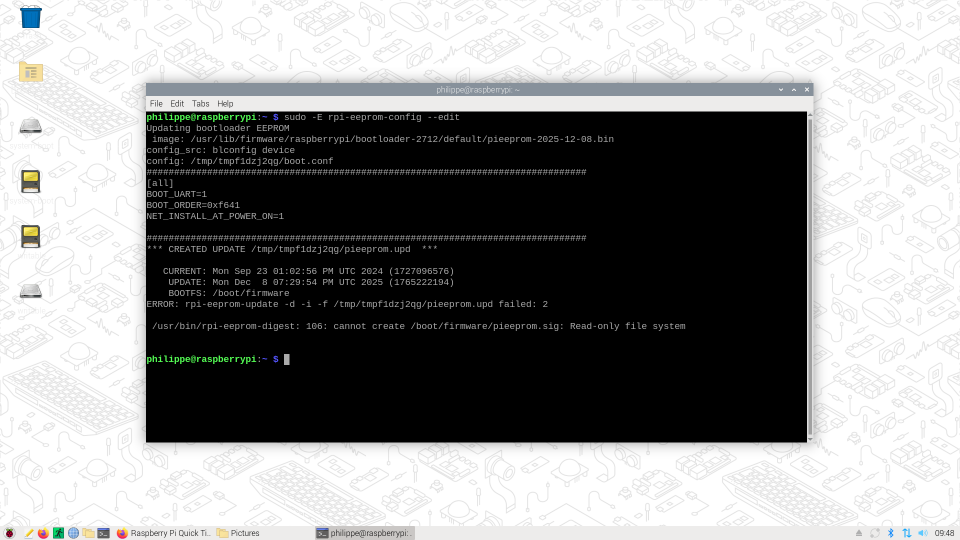This screenshot has width=960, height=540.
Task: Click the line 'Updating bootloader EEPROM'
Action: click(x=218, y=128)
